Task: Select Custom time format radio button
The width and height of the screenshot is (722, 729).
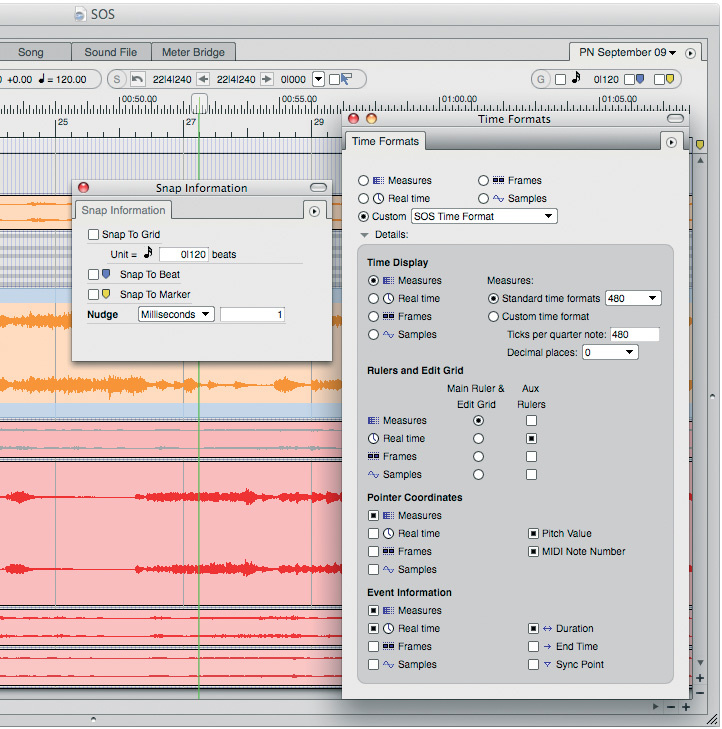Action: point(493,317)
